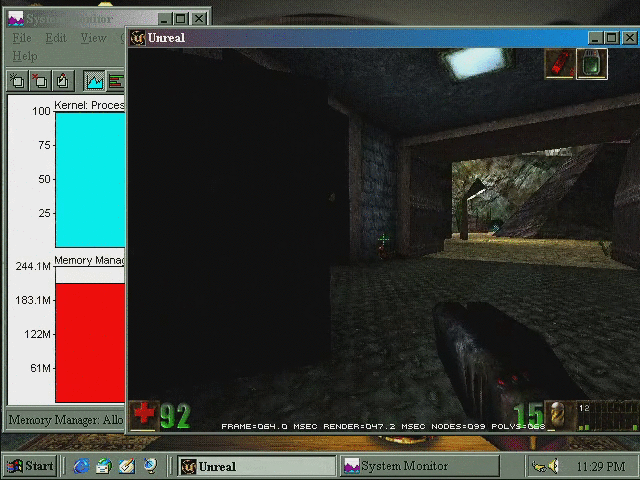Open the View menu in System Monitor

pyautogui.click(x=93, y=38)
